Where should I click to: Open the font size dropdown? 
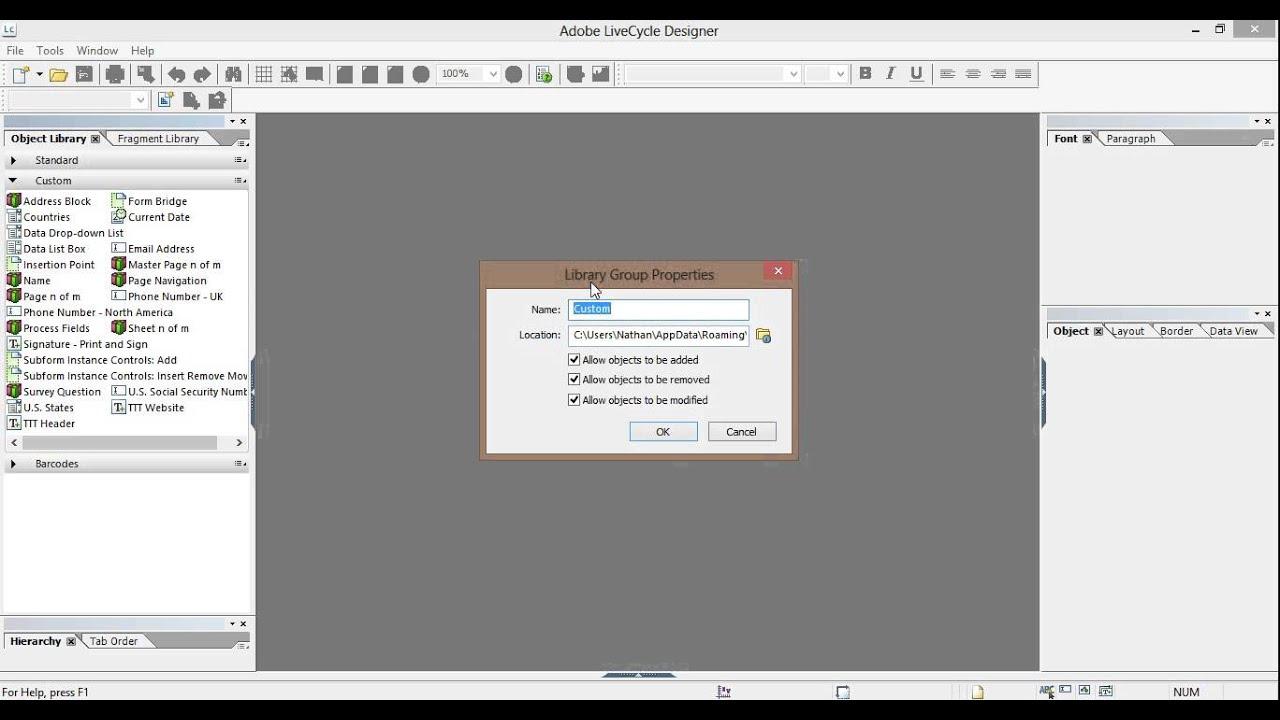840,74
